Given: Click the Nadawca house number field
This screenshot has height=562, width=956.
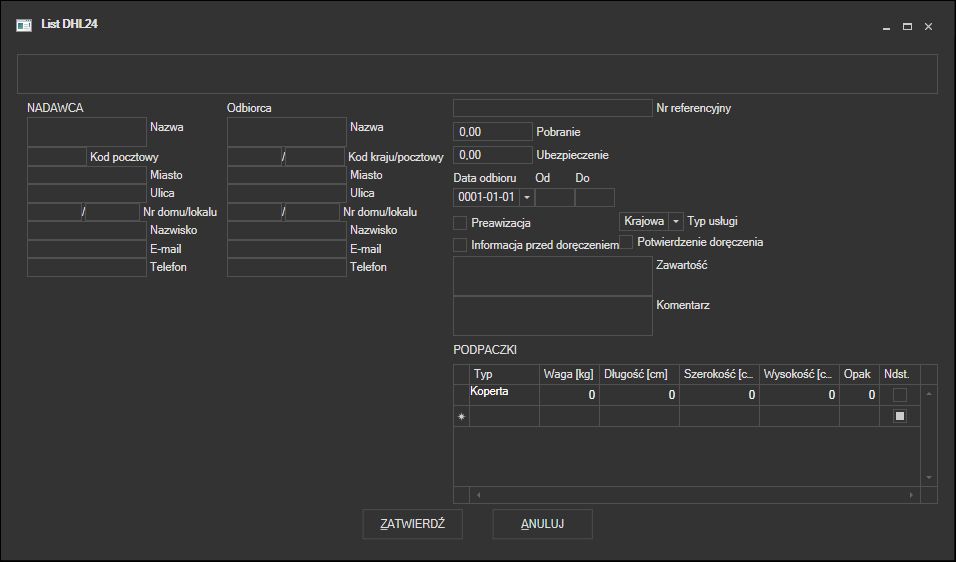Looking at the screenshot, I should tap(54, 212).
